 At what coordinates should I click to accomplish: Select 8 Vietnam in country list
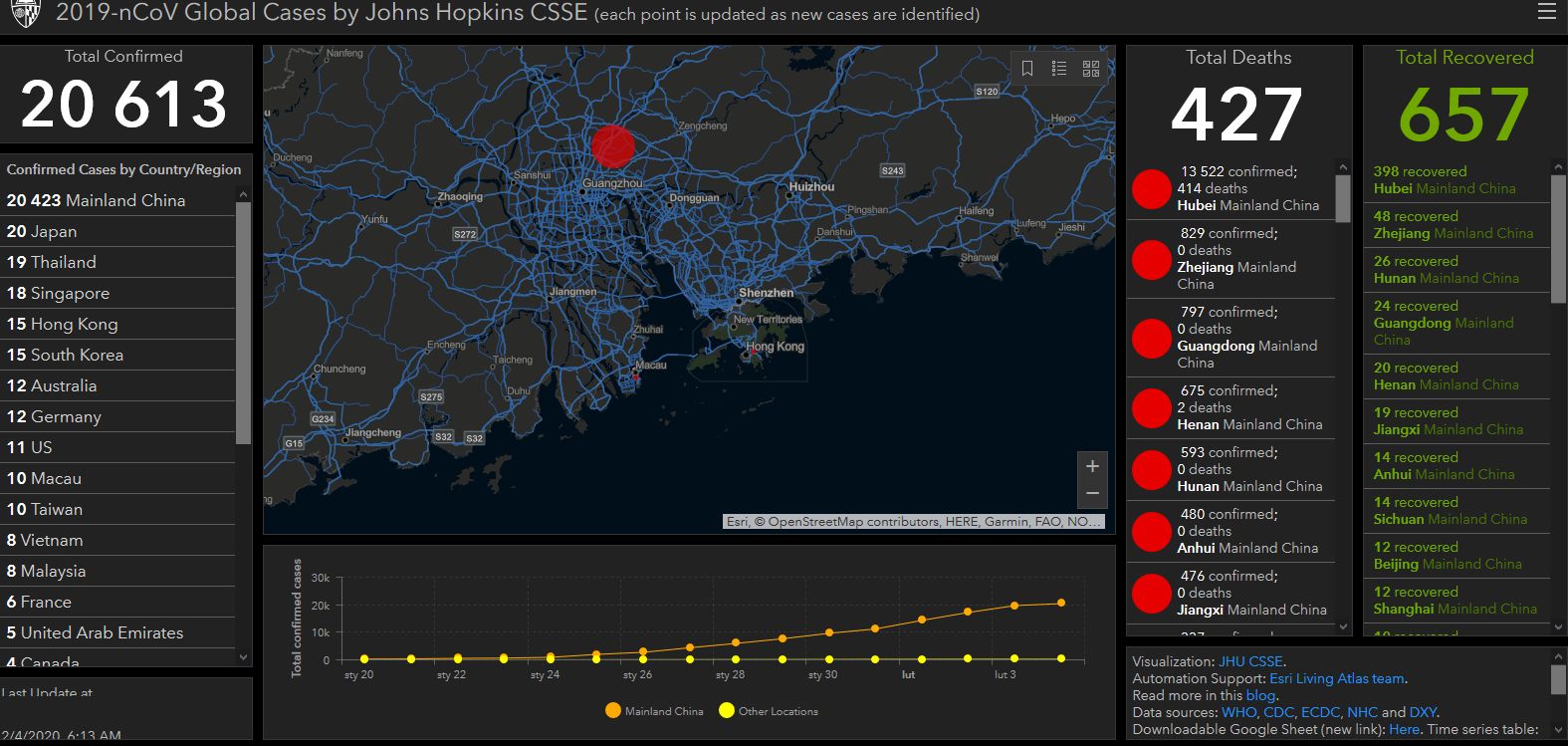tap(117, 540)
